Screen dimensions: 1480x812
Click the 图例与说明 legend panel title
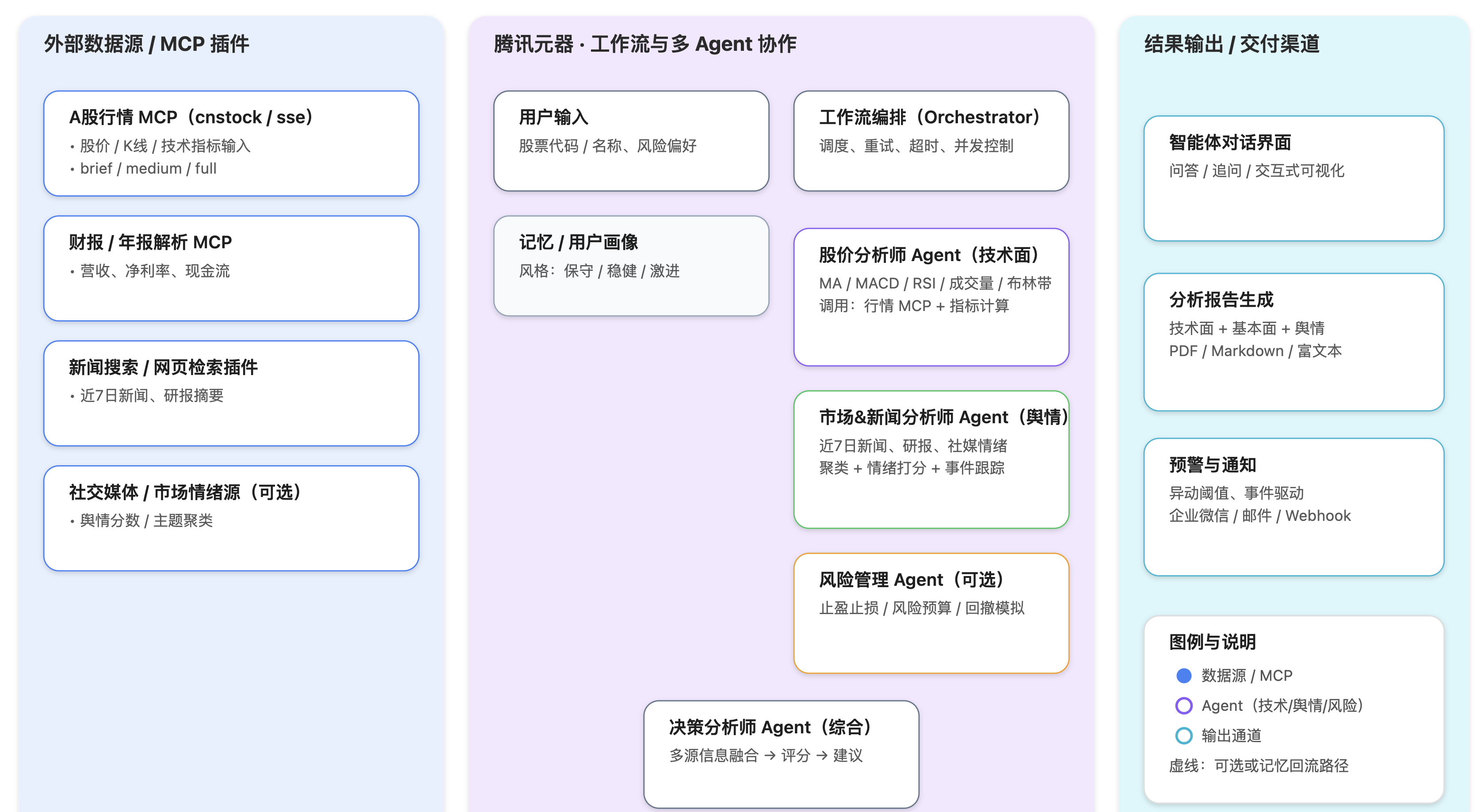1212,642
